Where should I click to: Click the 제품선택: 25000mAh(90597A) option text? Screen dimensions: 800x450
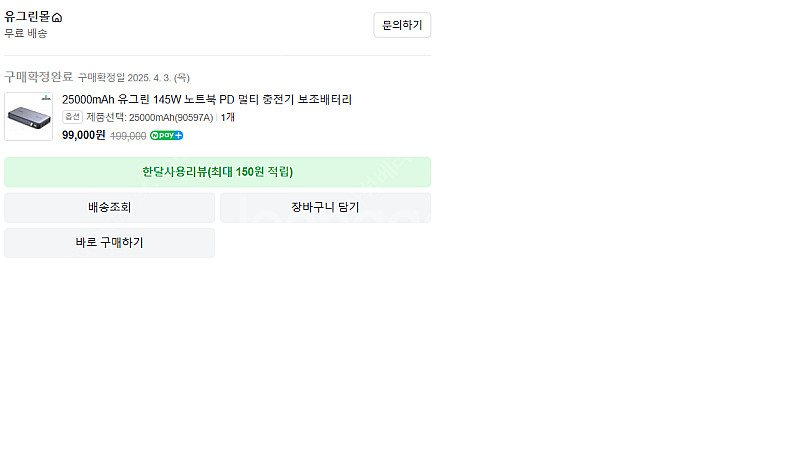pos(149,117)
